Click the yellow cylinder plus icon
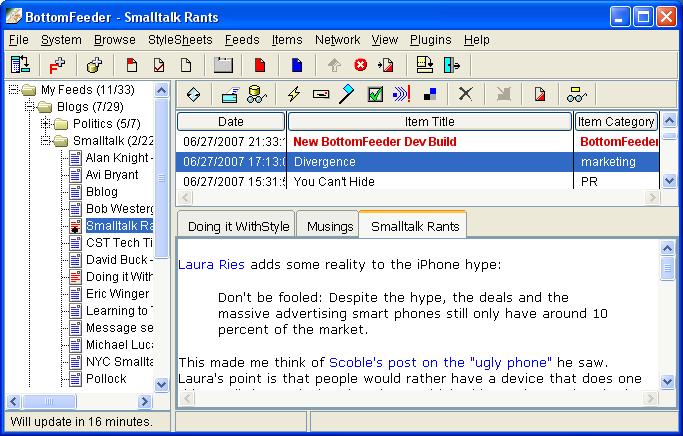The height and width of the screenshot is (436, 683). [94, 65]
